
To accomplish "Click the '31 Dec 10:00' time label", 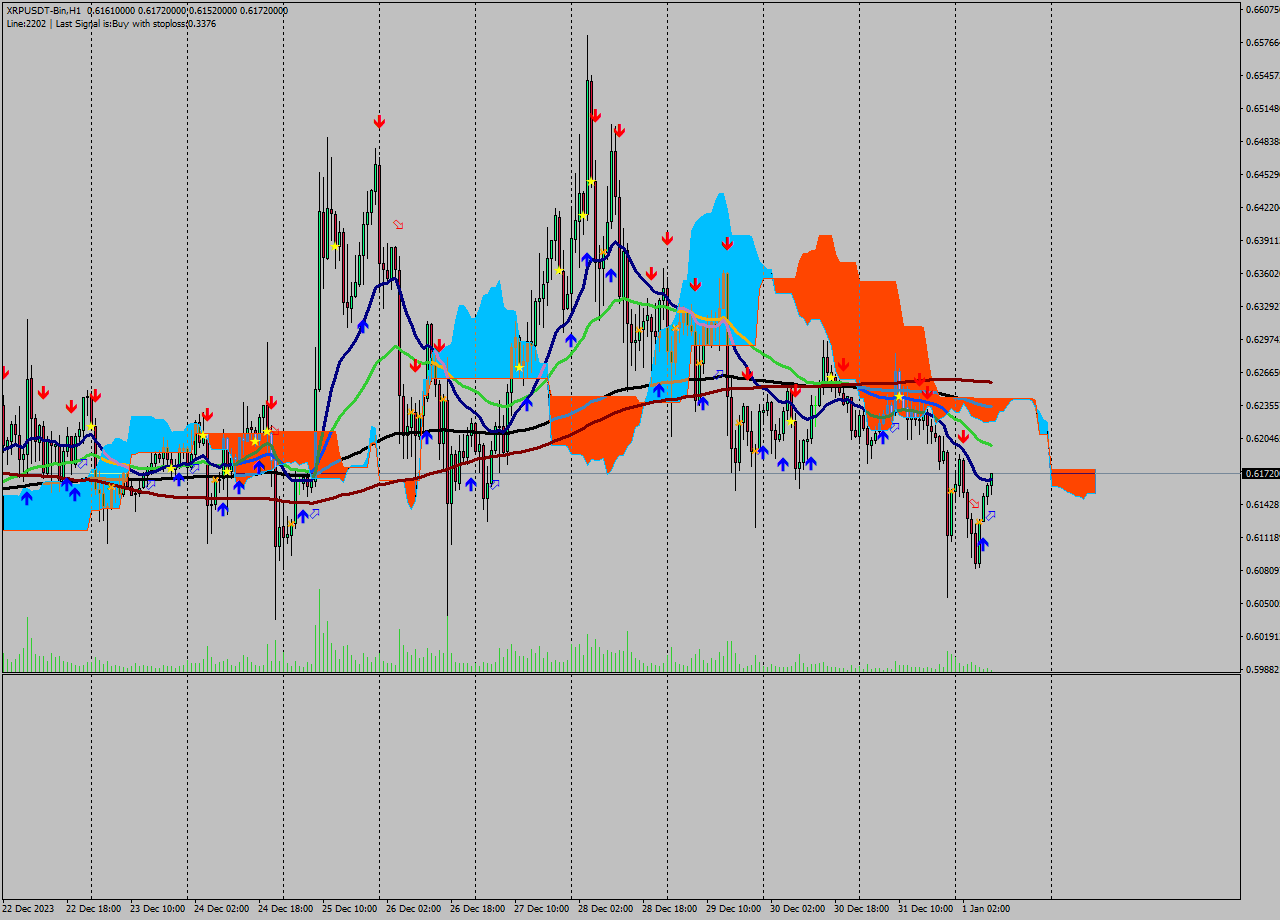I will tap(925, 909).
